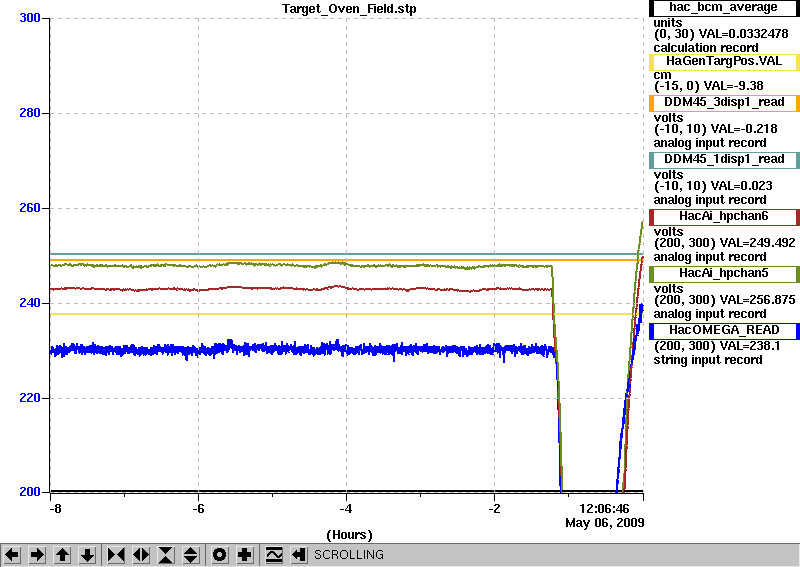Select the DDM45_3disp1_read legend entry
Screen dimensions: 800x567
coord(724,103)
